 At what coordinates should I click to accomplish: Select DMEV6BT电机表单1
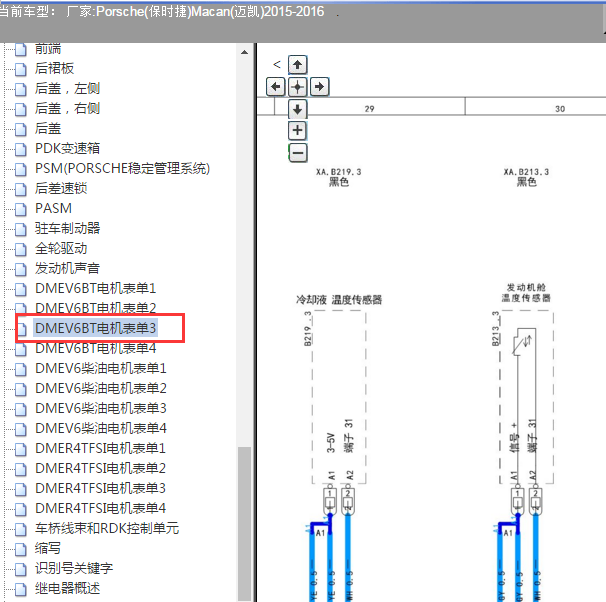[x=95, y=288]
